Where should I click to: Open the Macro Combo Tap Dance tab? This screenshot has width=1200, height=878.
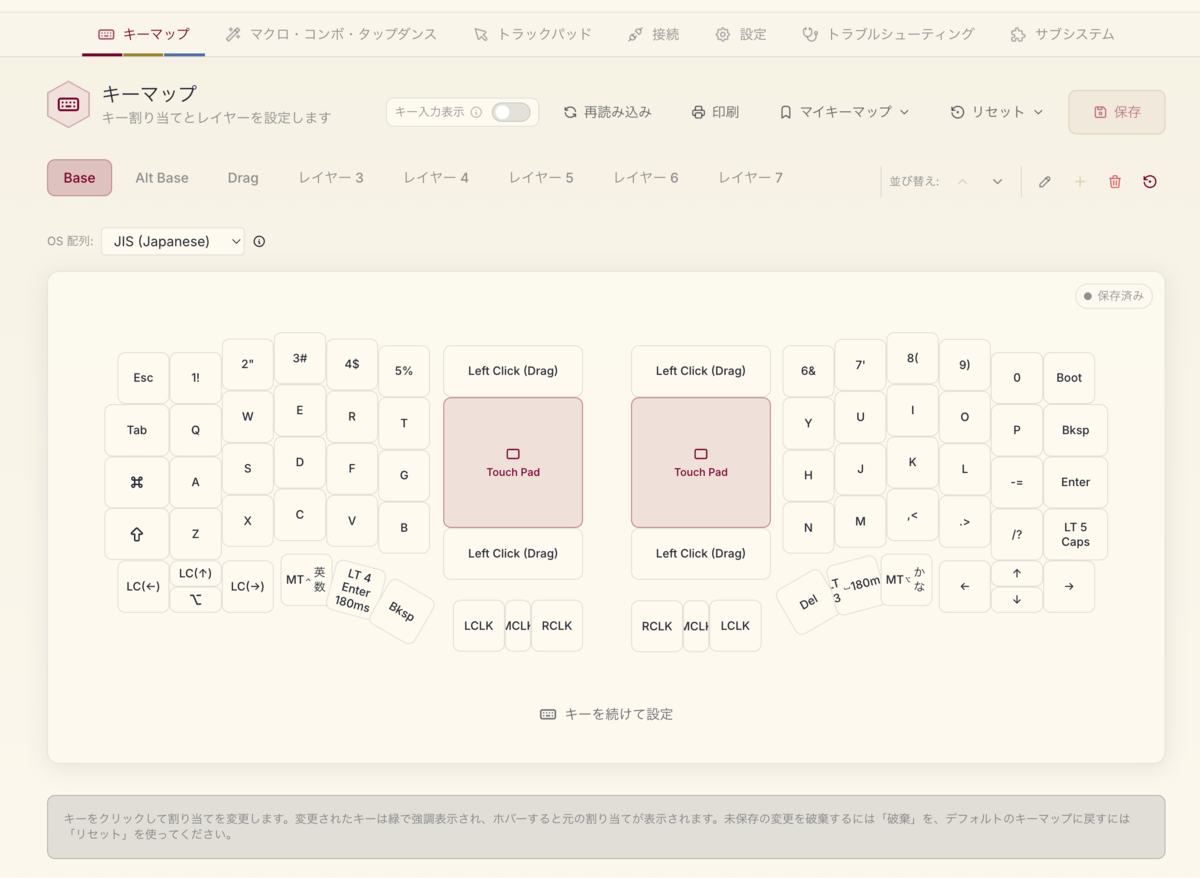(x=332, y=34)
